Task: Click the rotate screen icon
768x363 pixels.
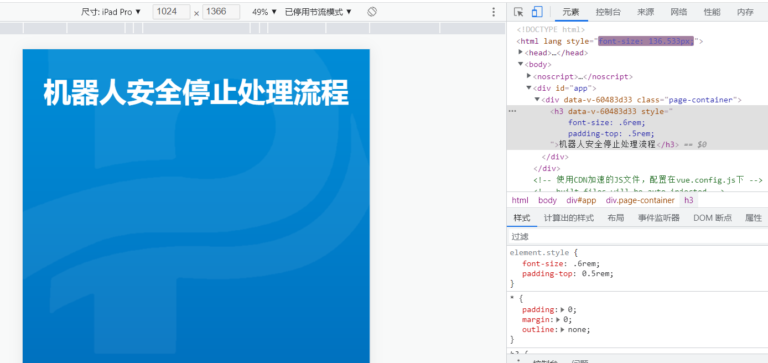Action: pos(372,12)
